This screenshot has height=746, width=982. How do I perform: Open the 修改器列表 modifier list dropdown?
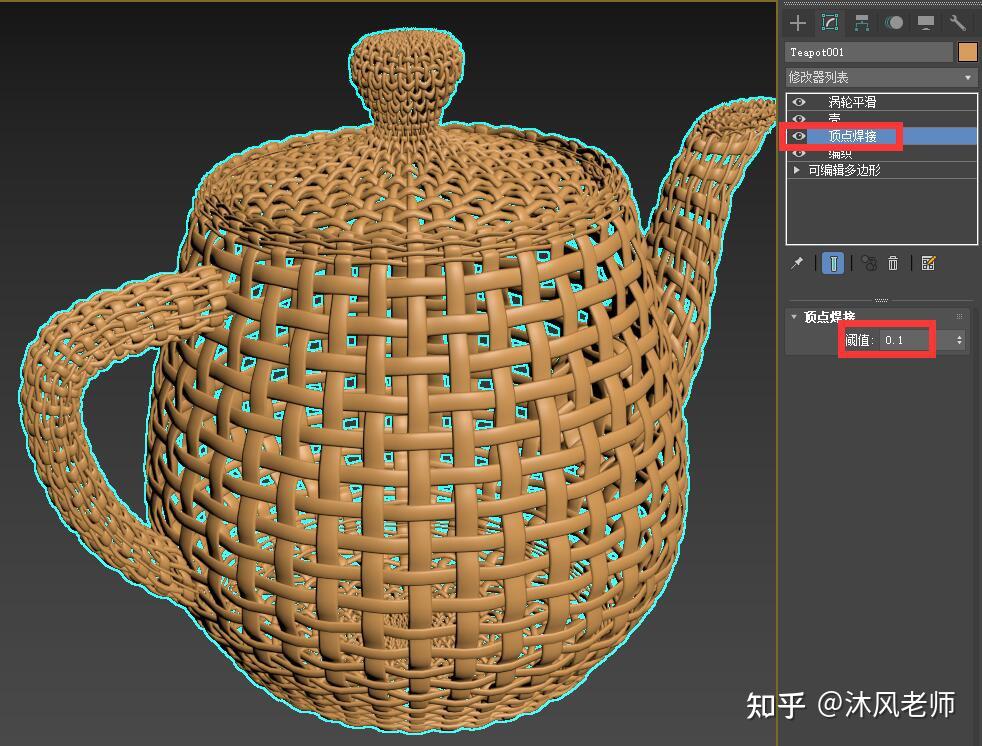click(881, 78)
